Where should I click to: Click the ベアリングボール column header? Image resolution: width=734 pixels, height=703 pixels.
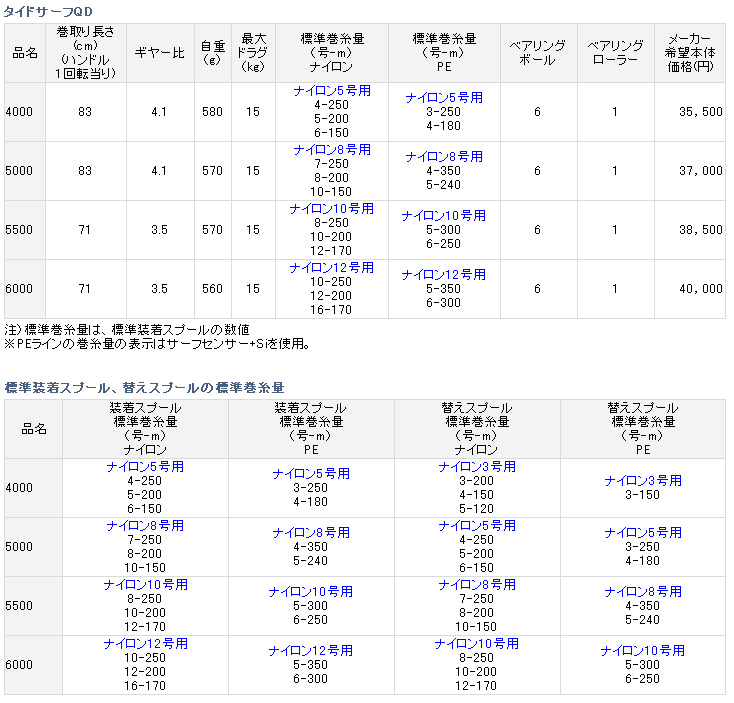click(537, 52)
